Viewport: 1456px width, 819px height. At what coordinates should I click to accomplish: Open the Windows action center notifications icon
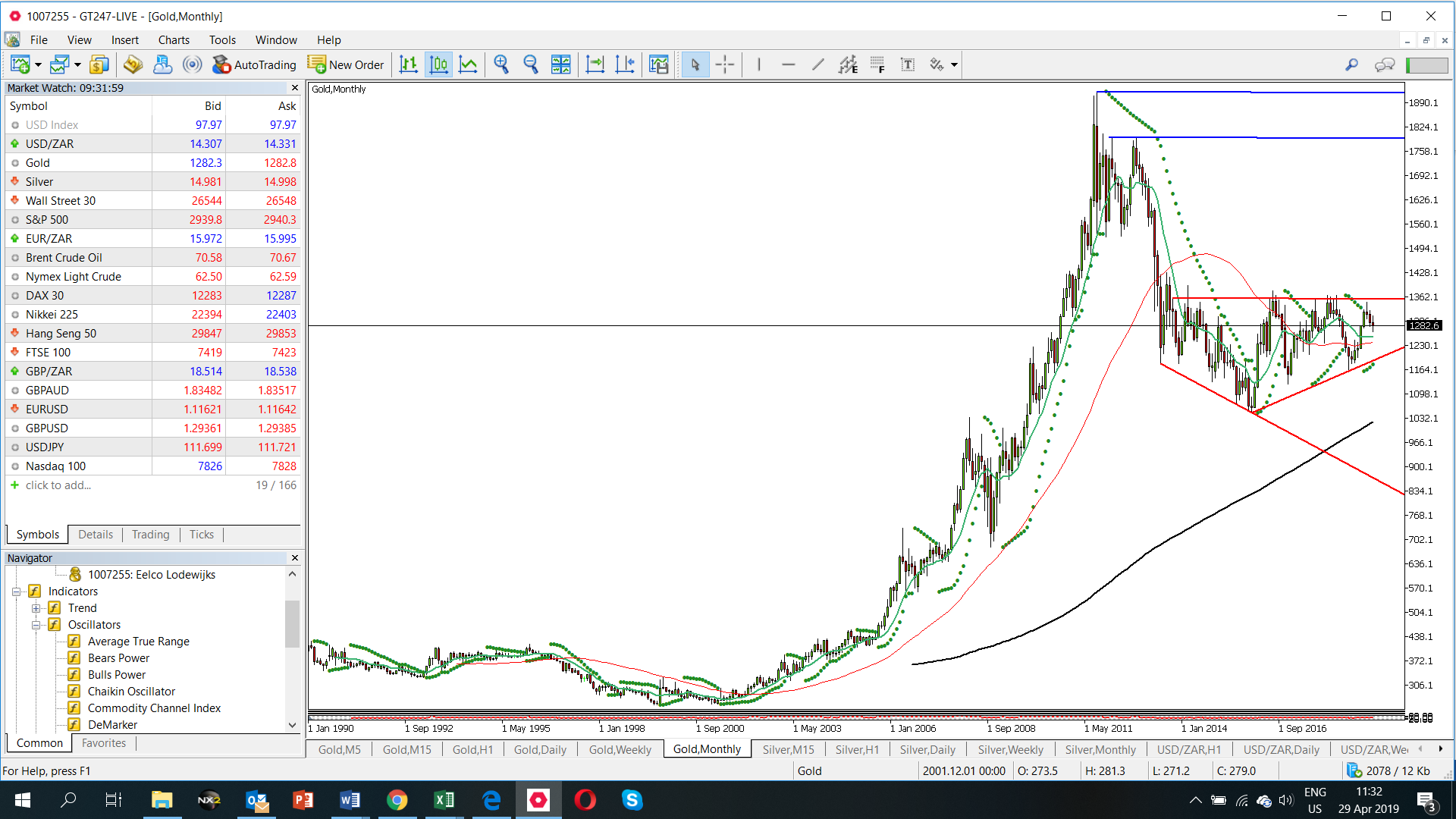point(1426,800)
